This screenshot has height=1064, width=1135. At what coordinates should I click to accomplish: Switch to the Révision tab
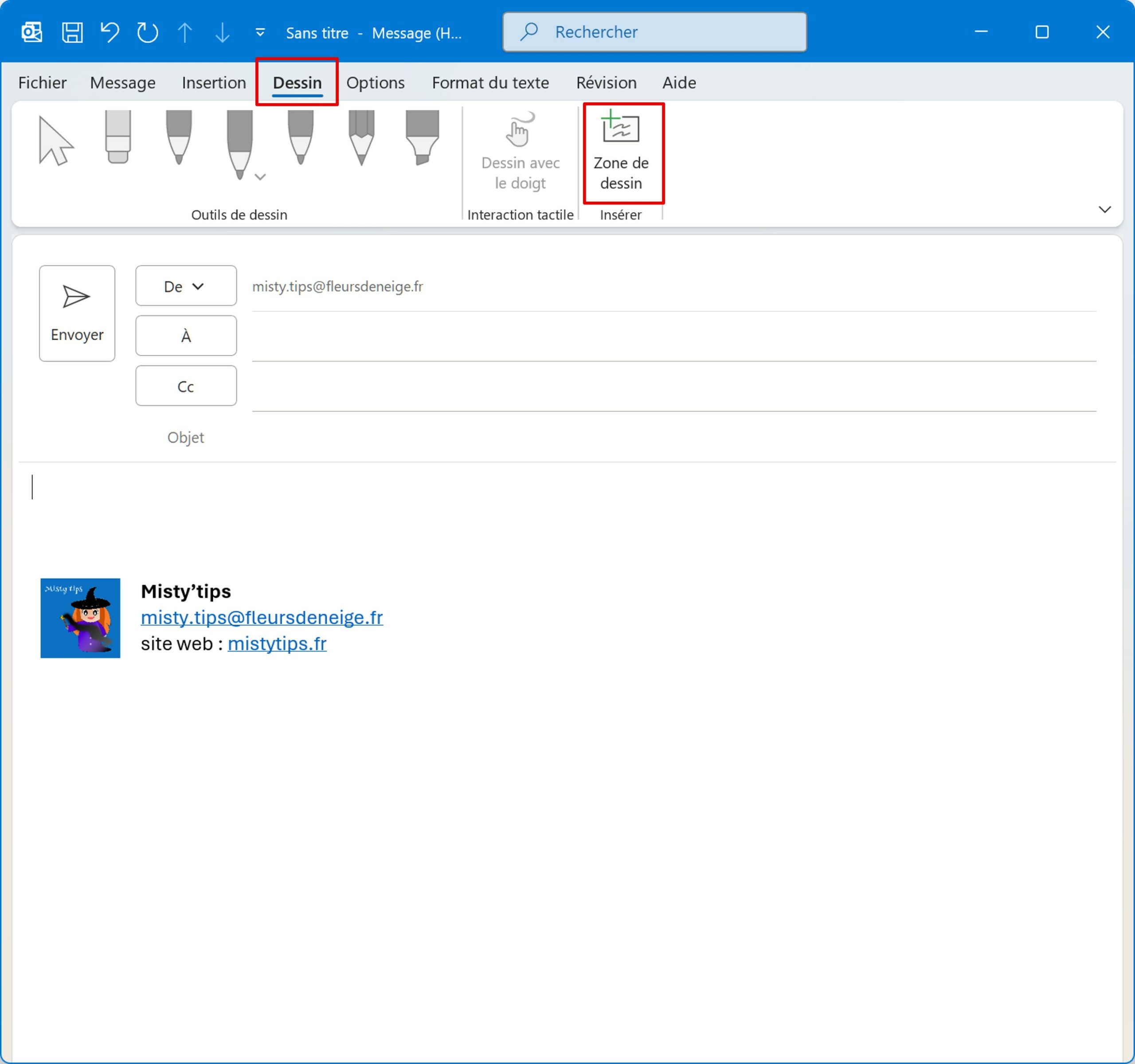tap(606, 83)
